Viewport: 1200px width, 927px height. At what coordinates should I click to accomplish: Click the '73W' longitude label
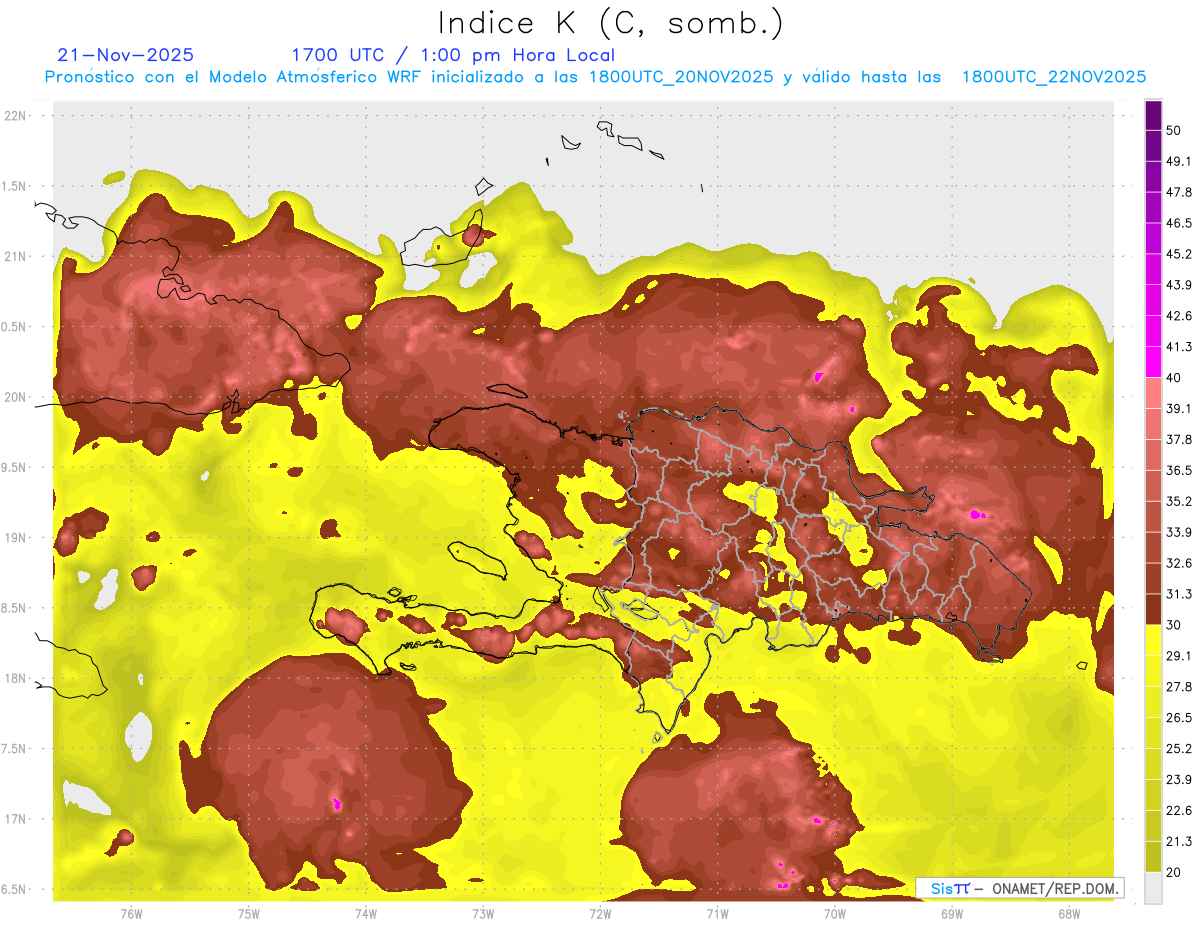pos(483,914)
